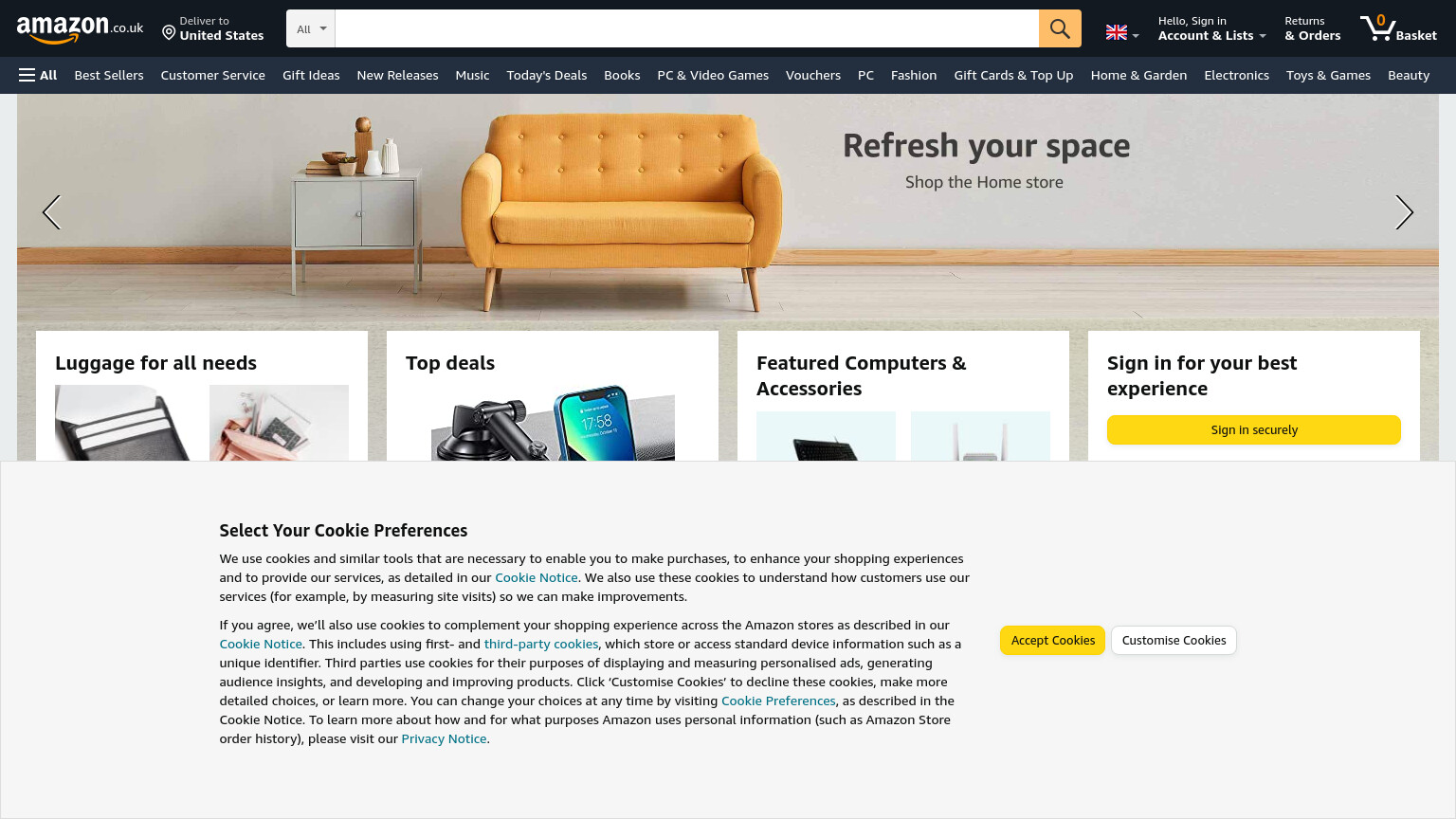Open the hamburger All menu
The width and height of the screenshot is (1456, 819).
point(38,75)
